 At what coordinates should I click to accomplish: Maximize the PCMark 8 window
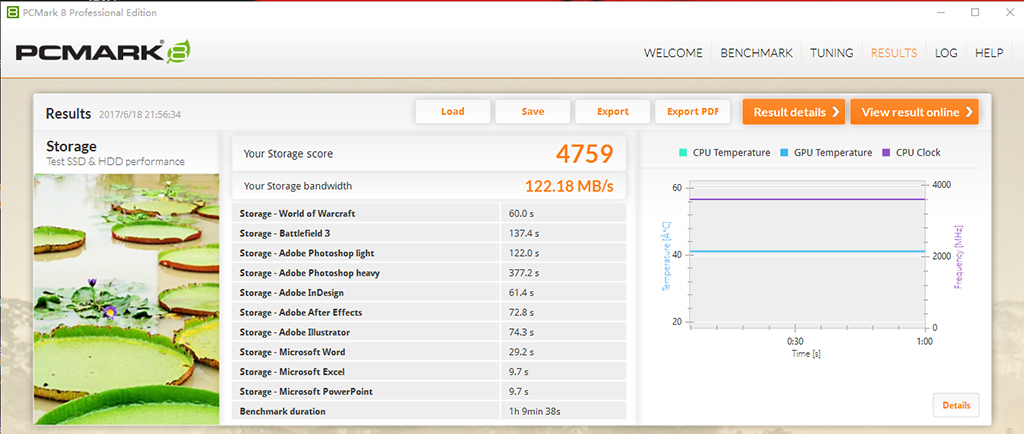(x=975, y=12)
